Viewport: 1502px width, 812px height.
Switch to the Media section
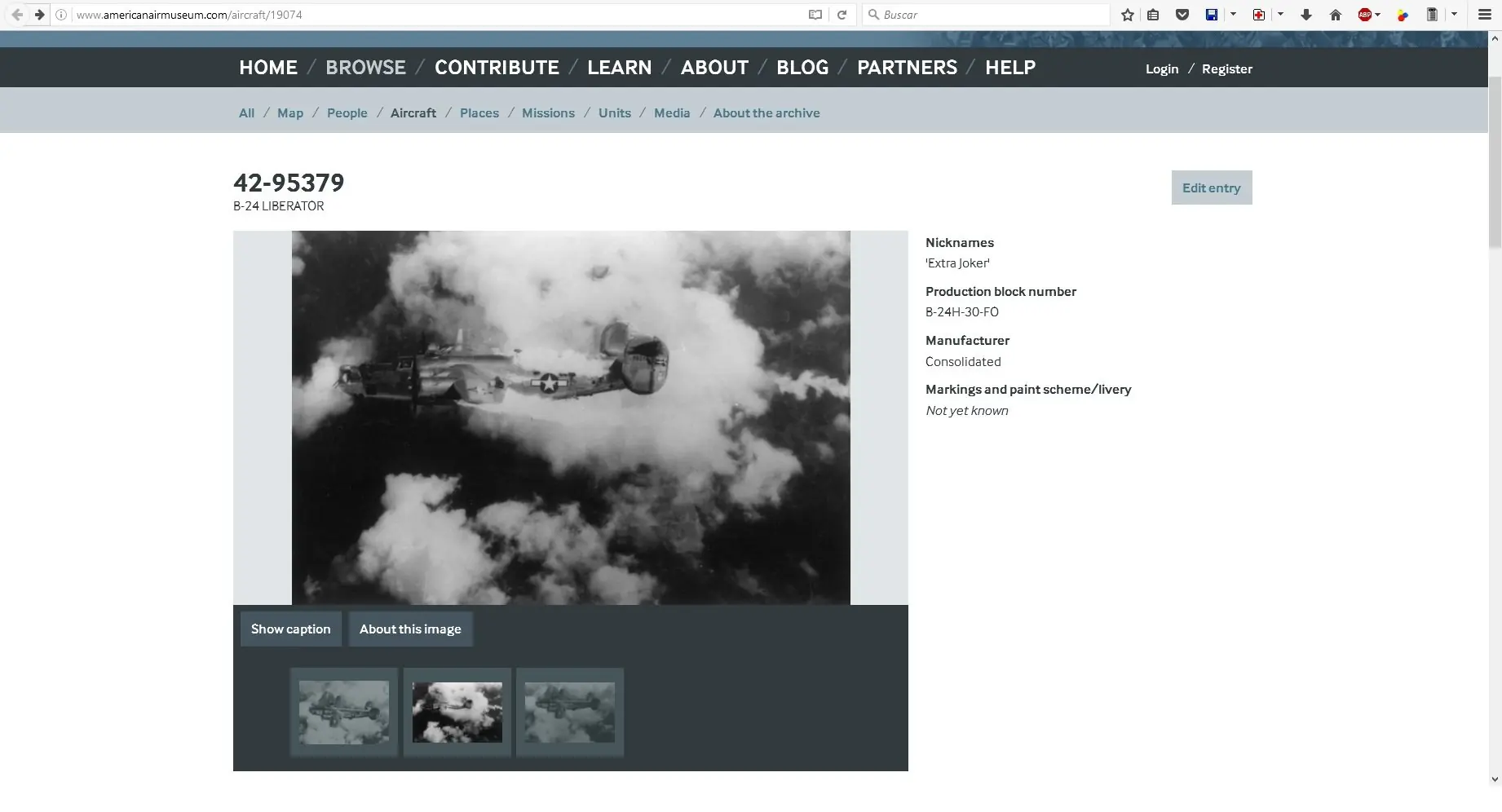pos(672,113)
